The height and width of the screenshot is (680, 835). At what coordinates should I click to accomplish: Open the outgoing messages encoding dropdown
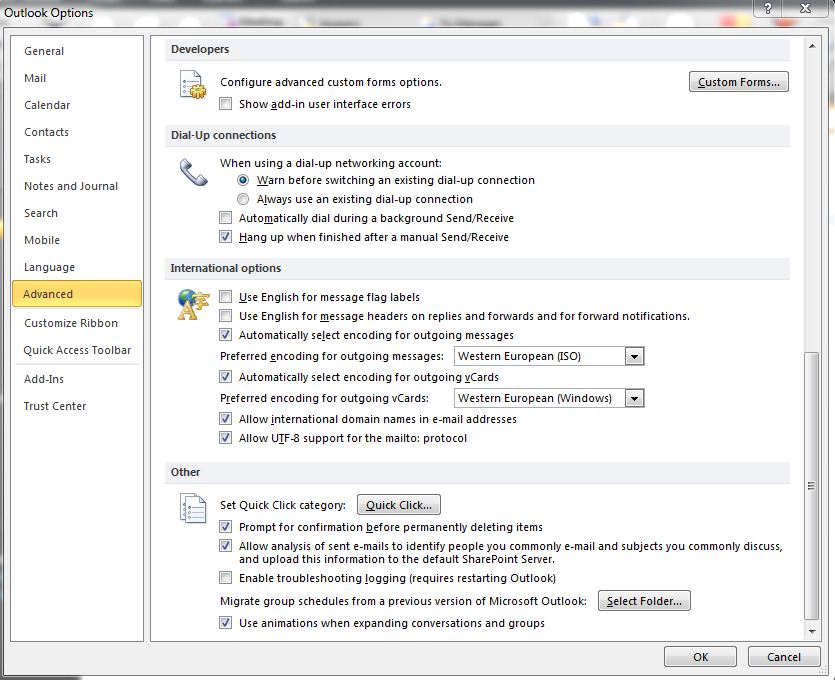click(x=633, y=355)
